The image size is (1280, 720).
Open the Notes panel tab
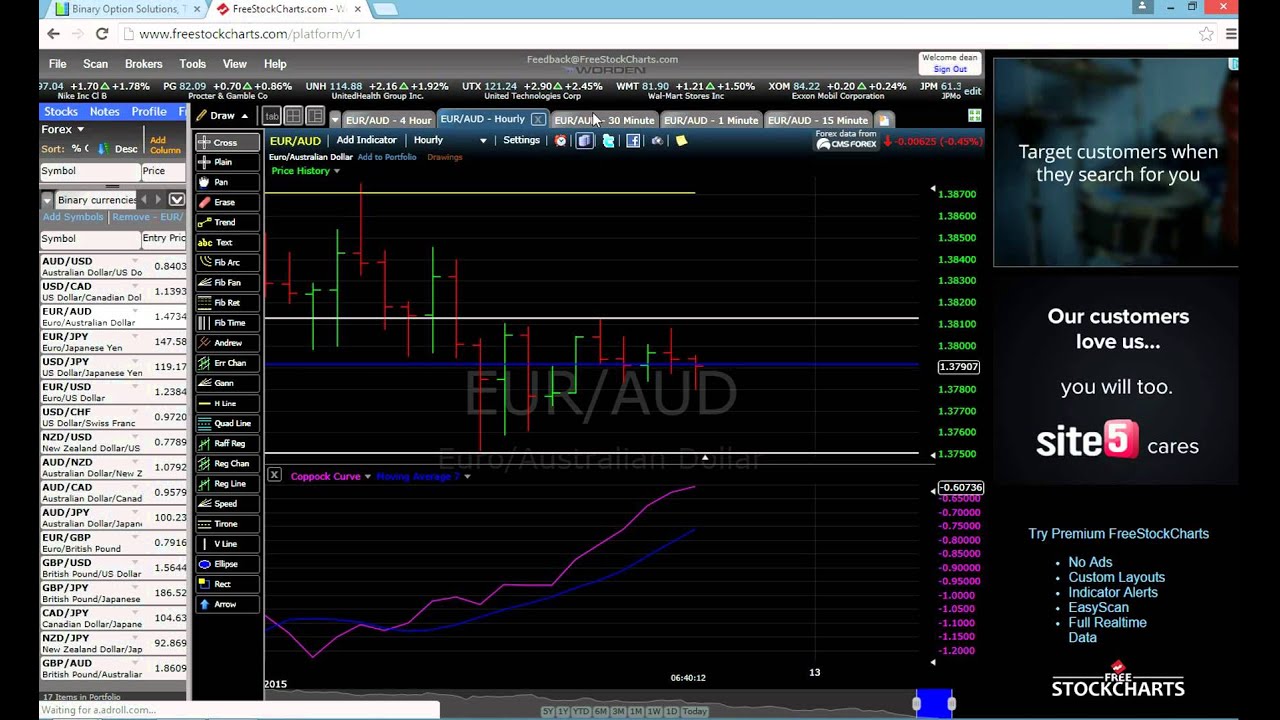[104, 112]
